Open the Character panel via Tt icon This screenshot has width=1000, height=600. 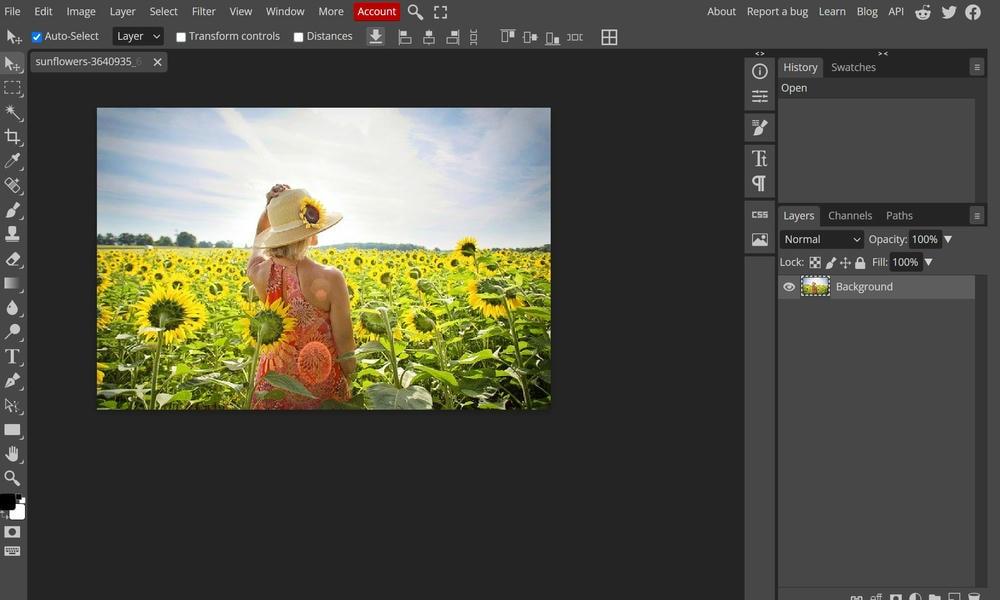pyautogui.click(x=759, y=158)
